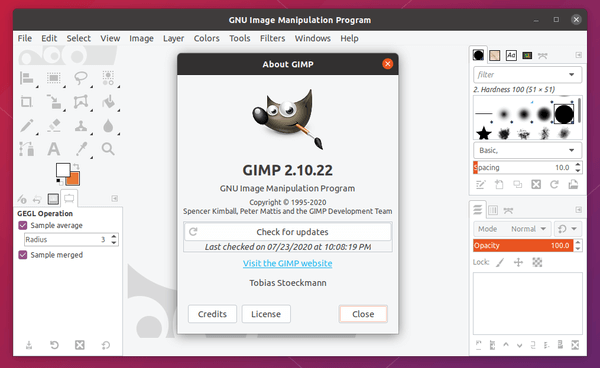Save tool preset icon at bottom left
600x368 pixels.
click(29, 345)
